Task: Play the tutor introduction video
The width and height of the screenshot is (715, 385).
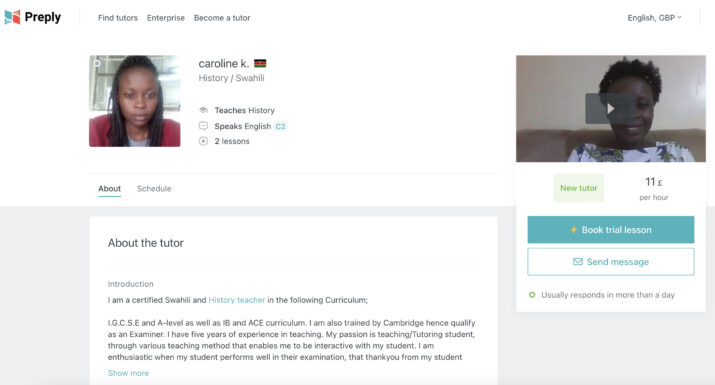Action: point(611,109)
